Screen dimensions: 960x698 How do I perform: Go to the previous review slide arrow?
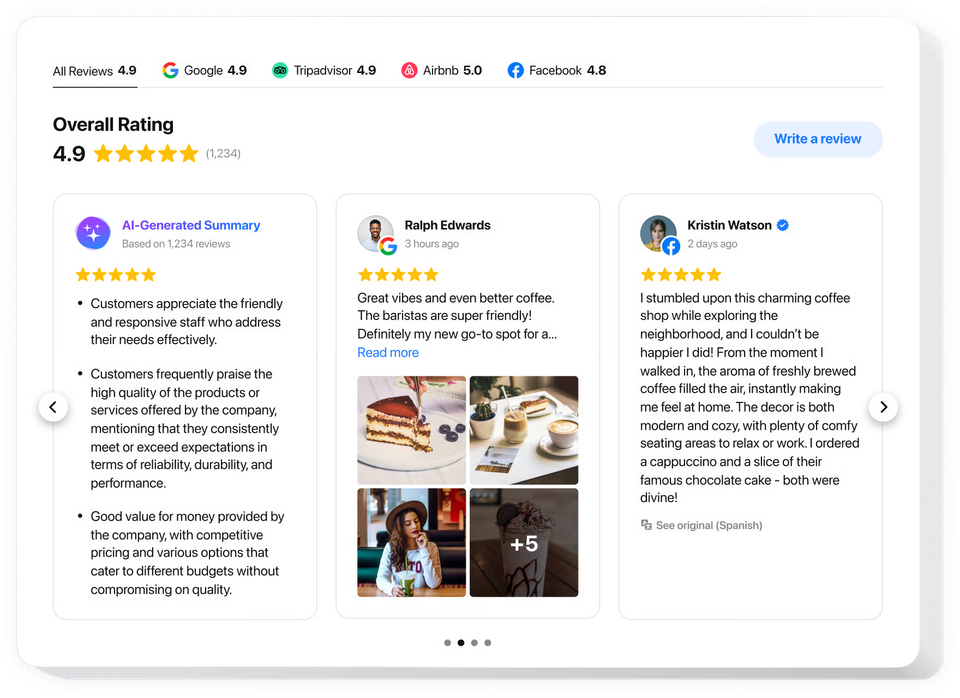tap(53, 407)
